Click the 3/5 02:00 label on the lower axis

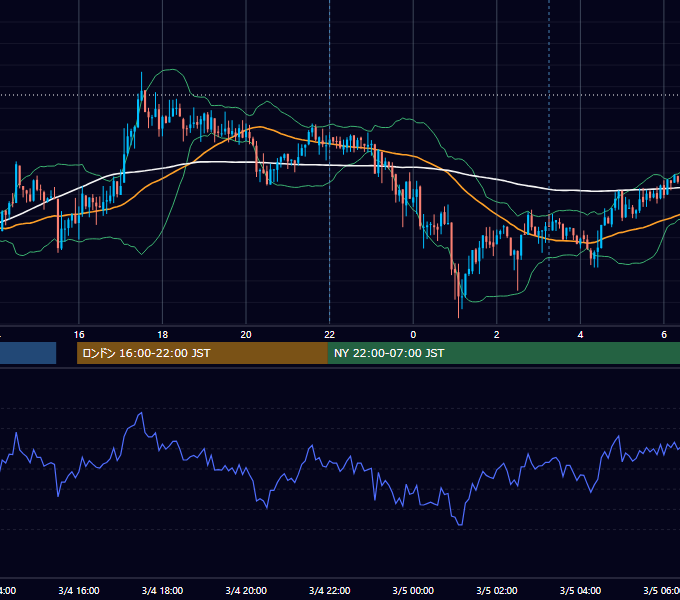(x=497, y=590)
